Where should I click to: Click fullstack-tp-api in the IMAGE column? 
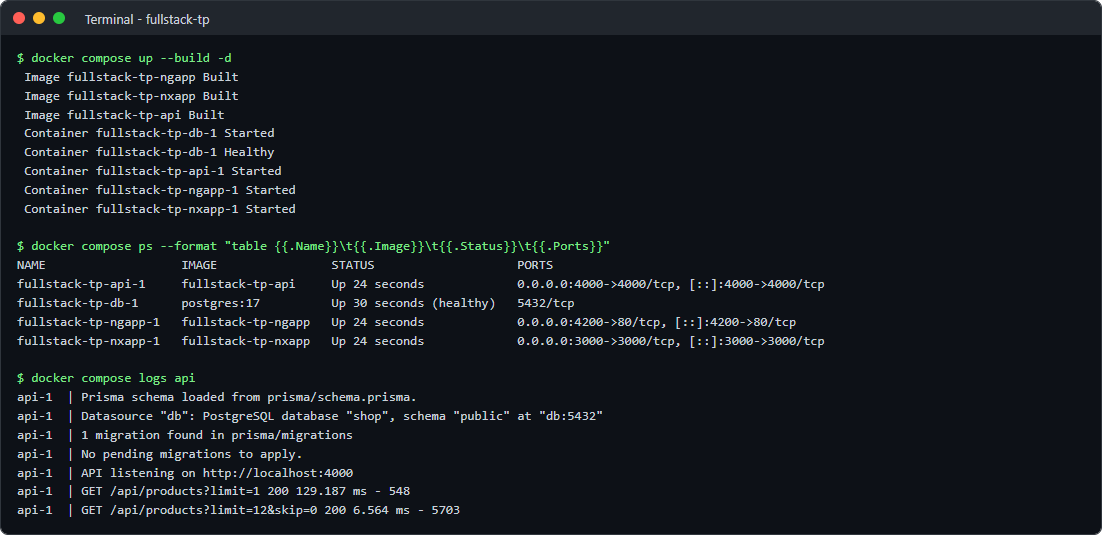(x=238, y=285)
